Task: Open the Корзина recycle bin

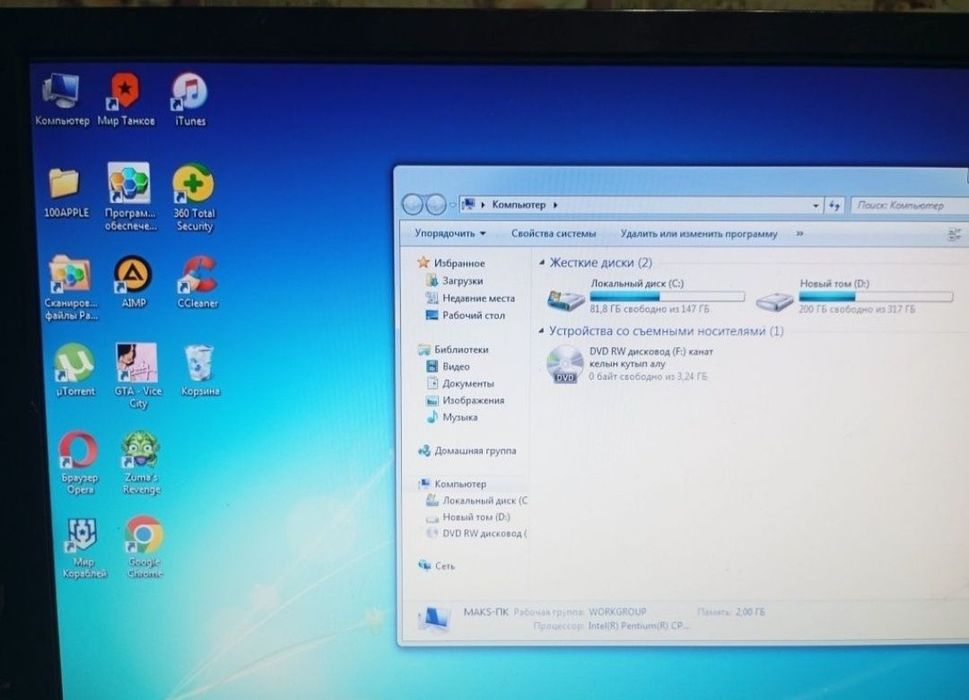Action: click(x=200, y=369)
